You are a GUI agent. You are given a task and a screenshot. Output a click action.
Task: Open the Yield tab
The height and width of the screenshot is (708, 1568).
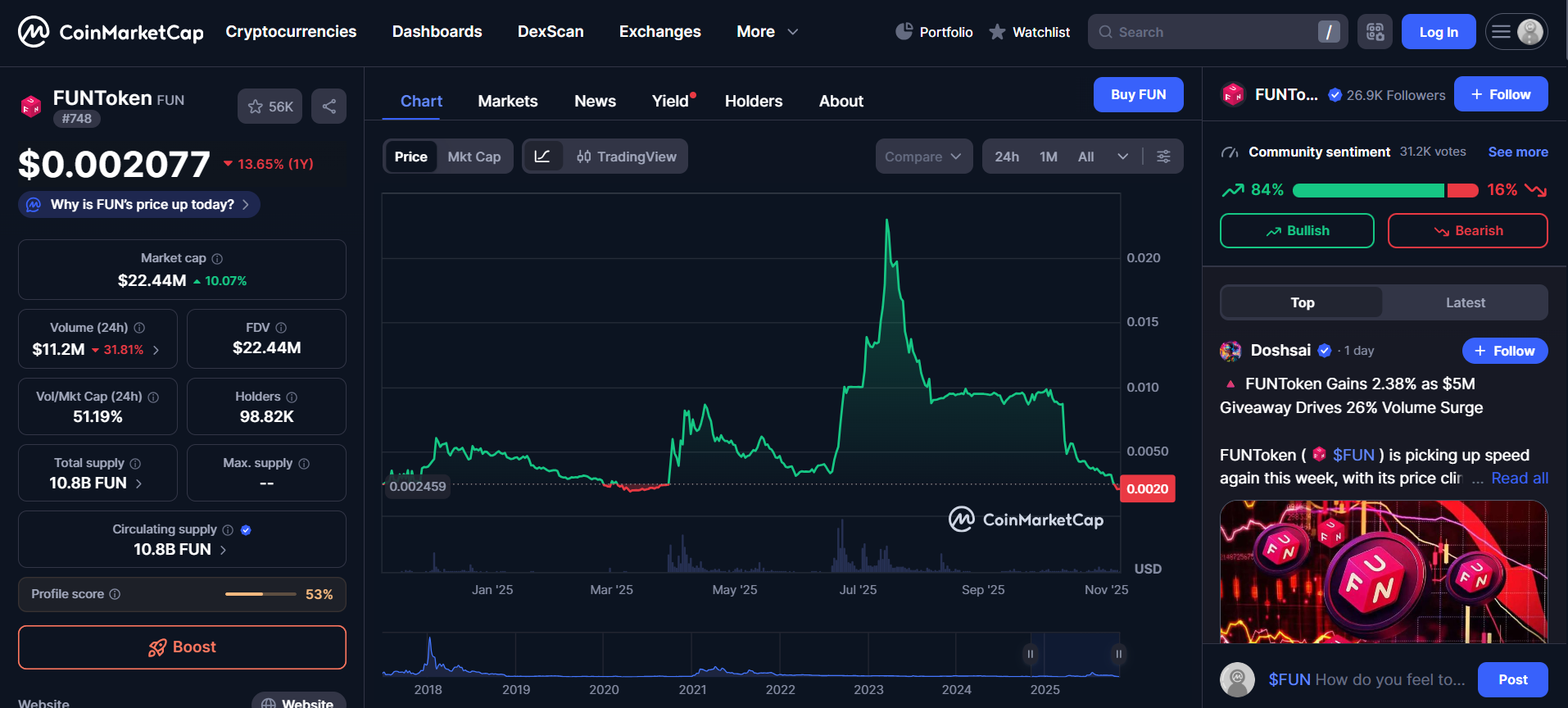coord(671,101)
